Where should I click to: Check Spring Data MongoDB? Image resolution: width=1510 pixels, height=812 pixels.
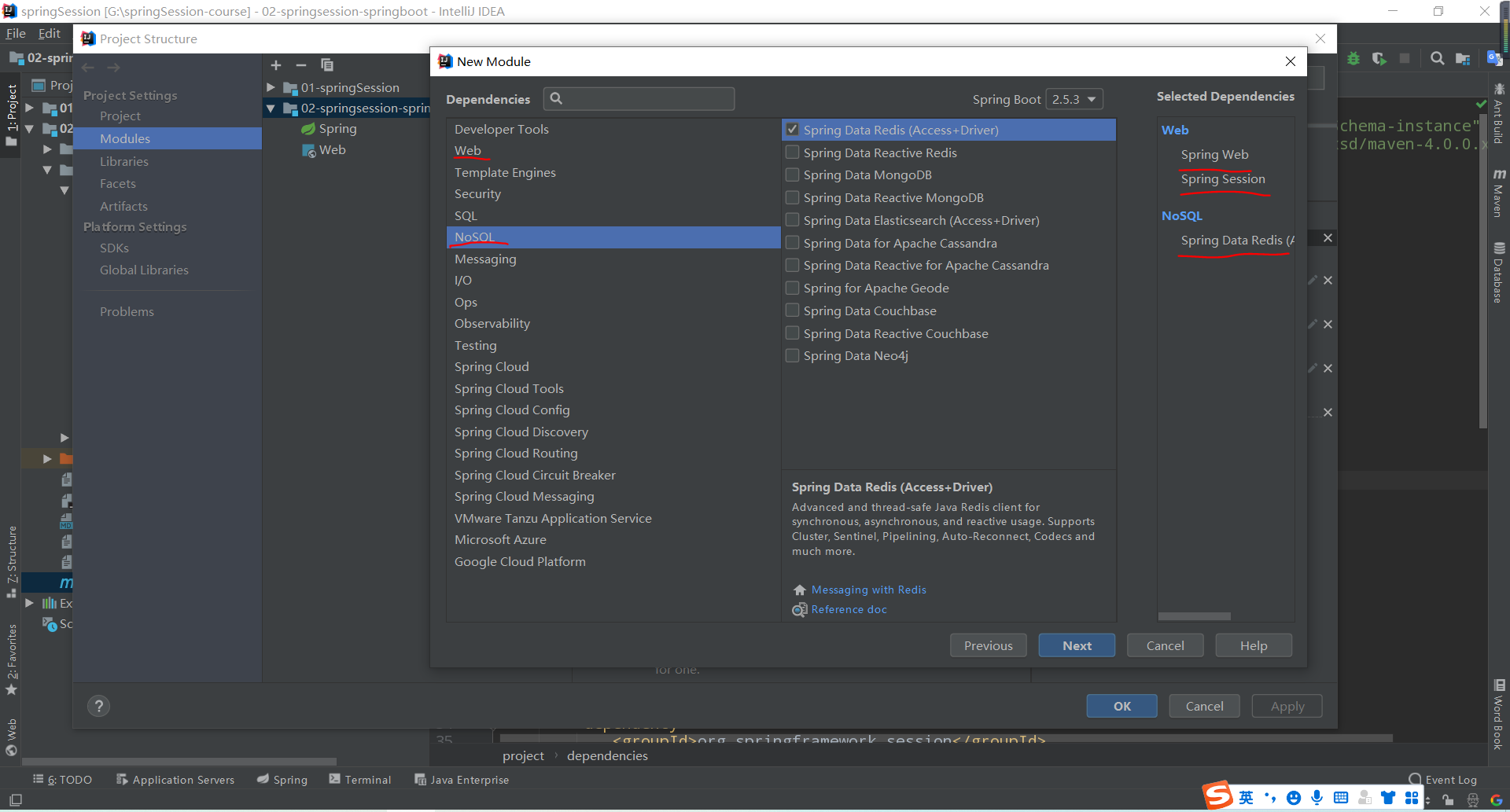tap(792, 175)
